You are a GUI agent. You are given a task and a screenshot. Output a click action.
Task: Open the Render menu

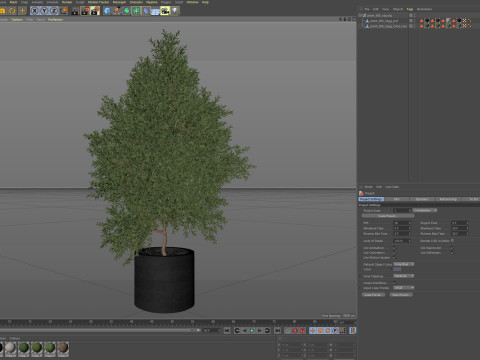[x=67, y=2]
